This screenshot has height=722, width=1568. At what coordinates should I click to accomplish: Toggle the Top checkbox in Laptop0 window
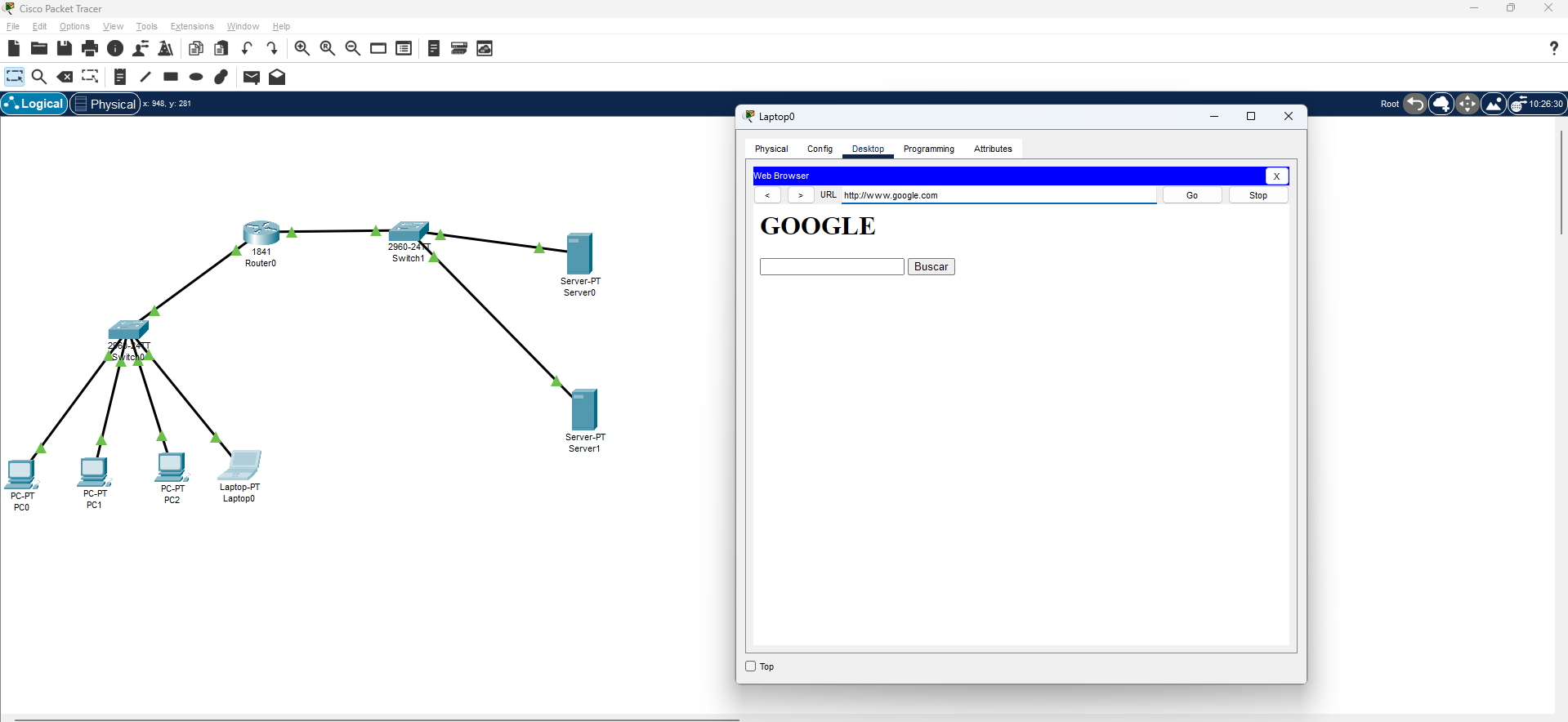tap(751, 666)
